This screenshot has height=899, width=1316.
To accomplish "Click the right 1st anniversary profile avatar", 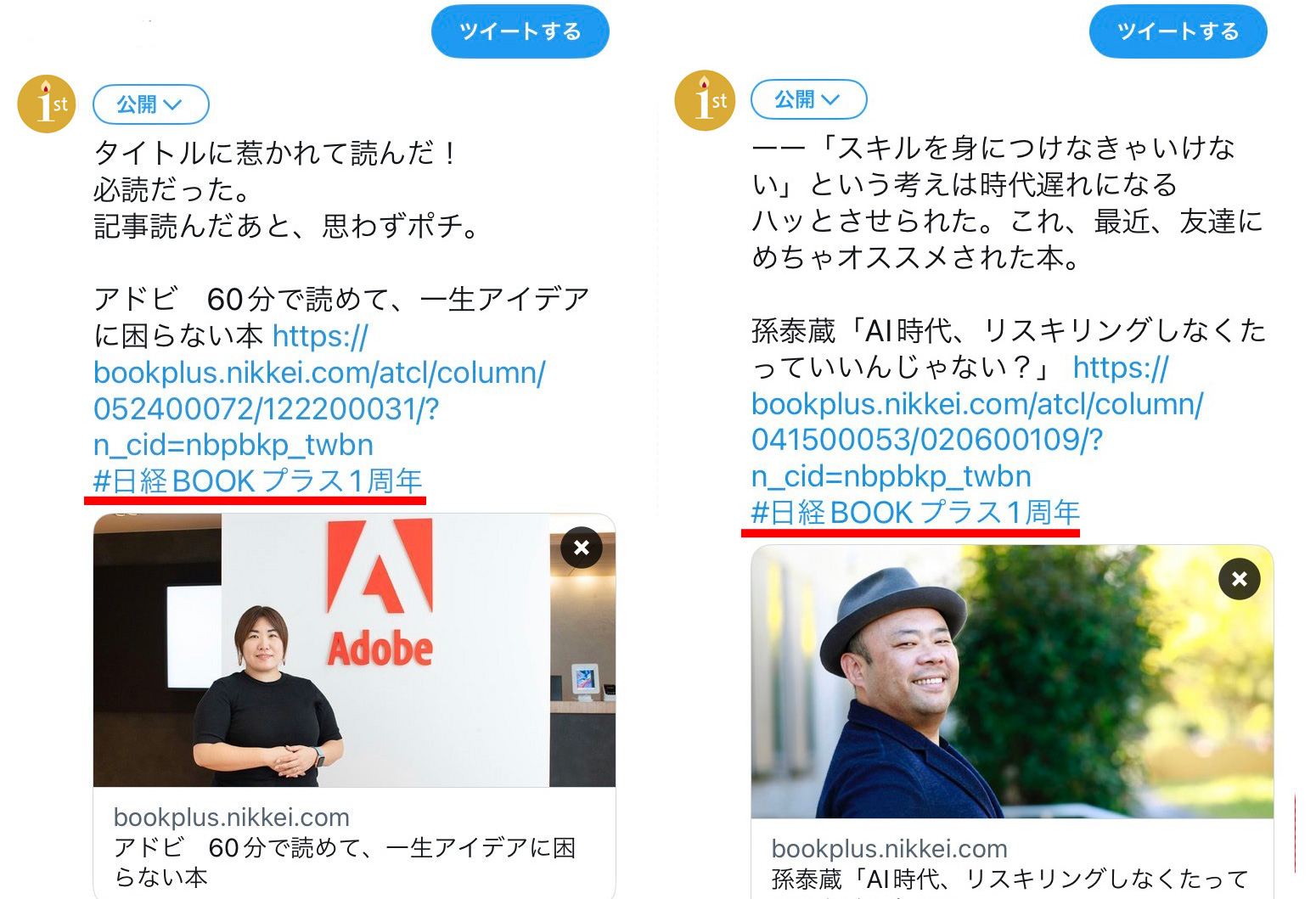I will (705, 100).
